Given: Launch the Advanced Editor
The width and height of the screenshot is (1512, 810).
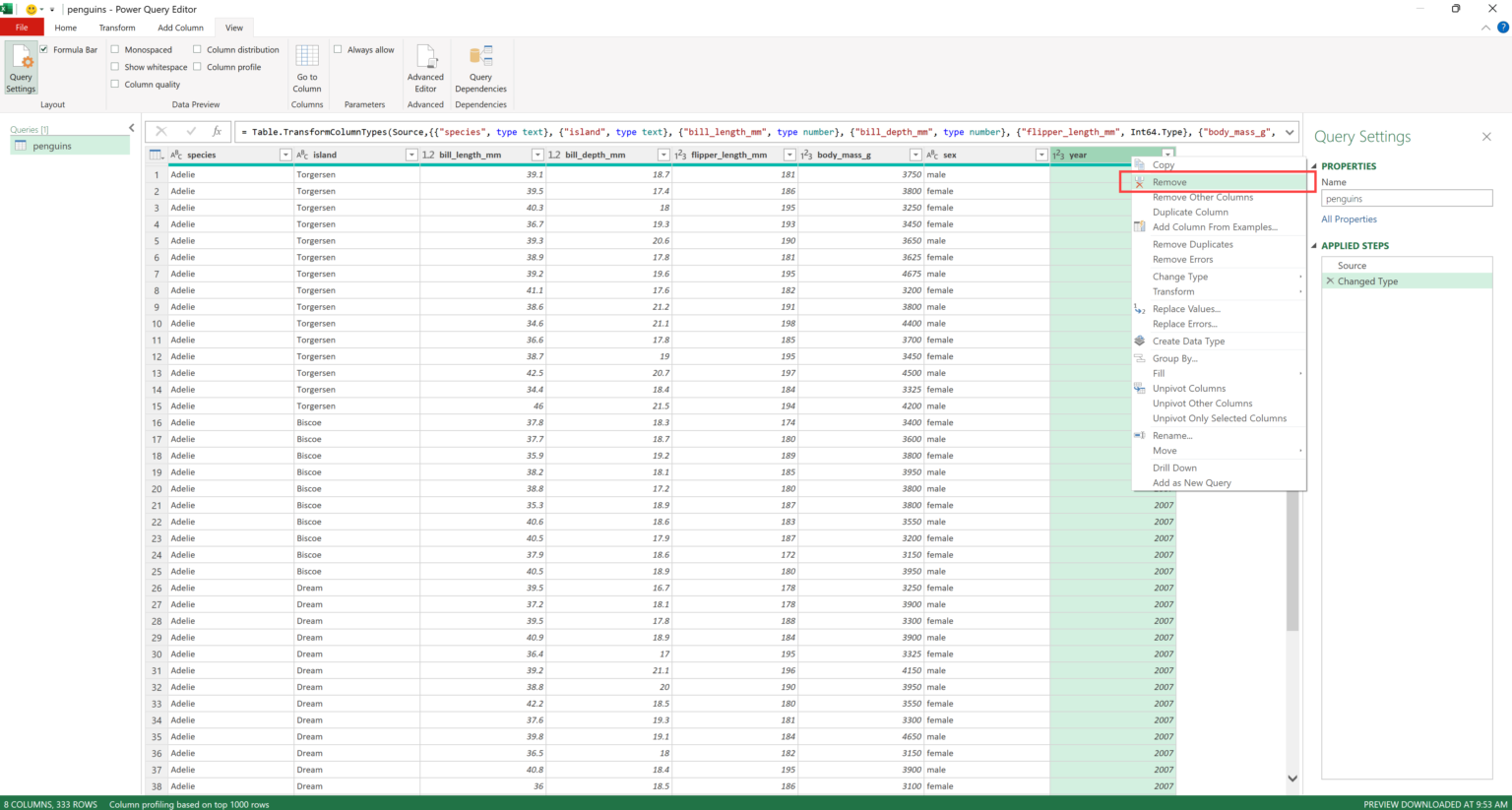Looking at the screenshot, I should (425, 69).
